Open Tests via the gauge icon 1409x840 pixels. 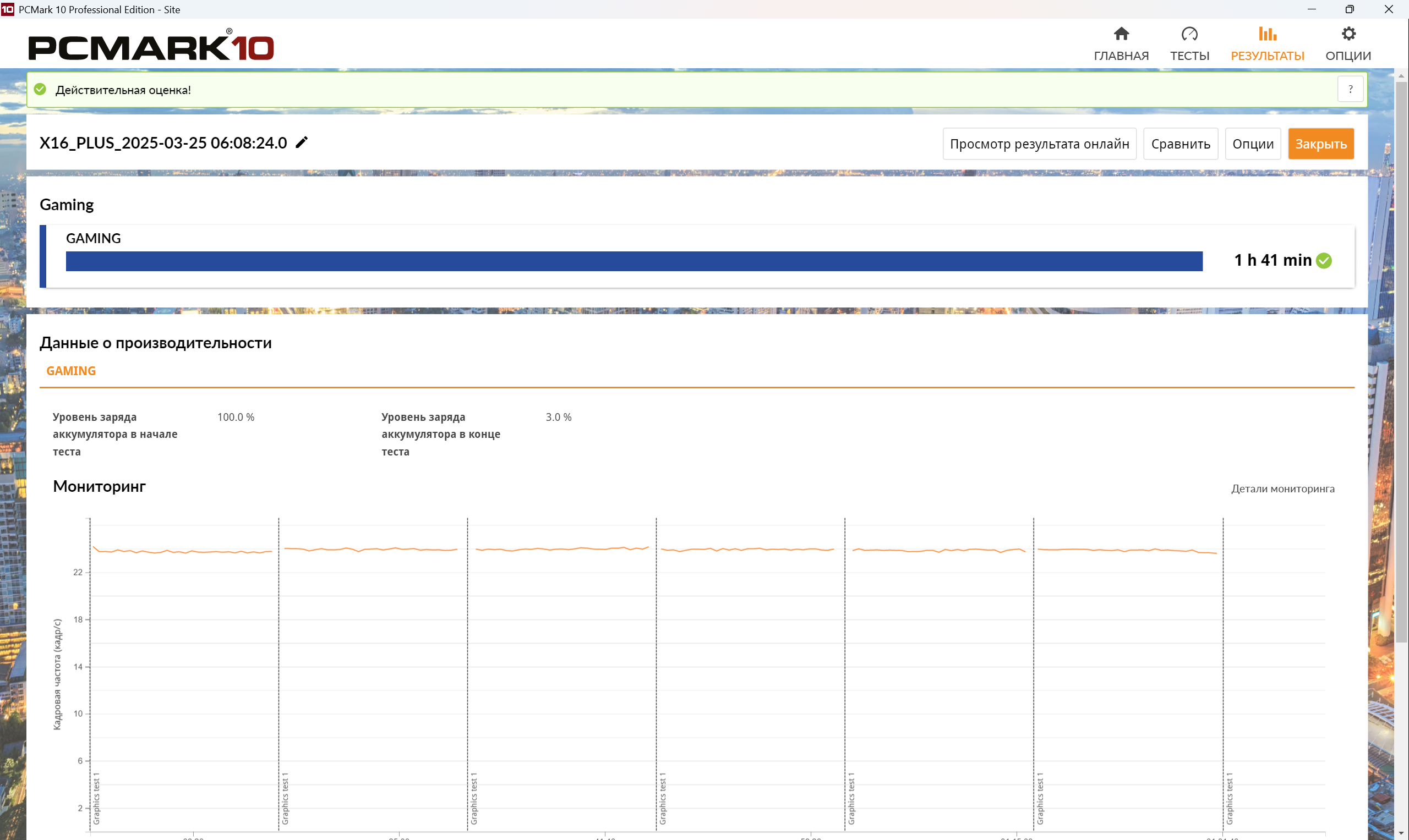tap(1189, 34)
